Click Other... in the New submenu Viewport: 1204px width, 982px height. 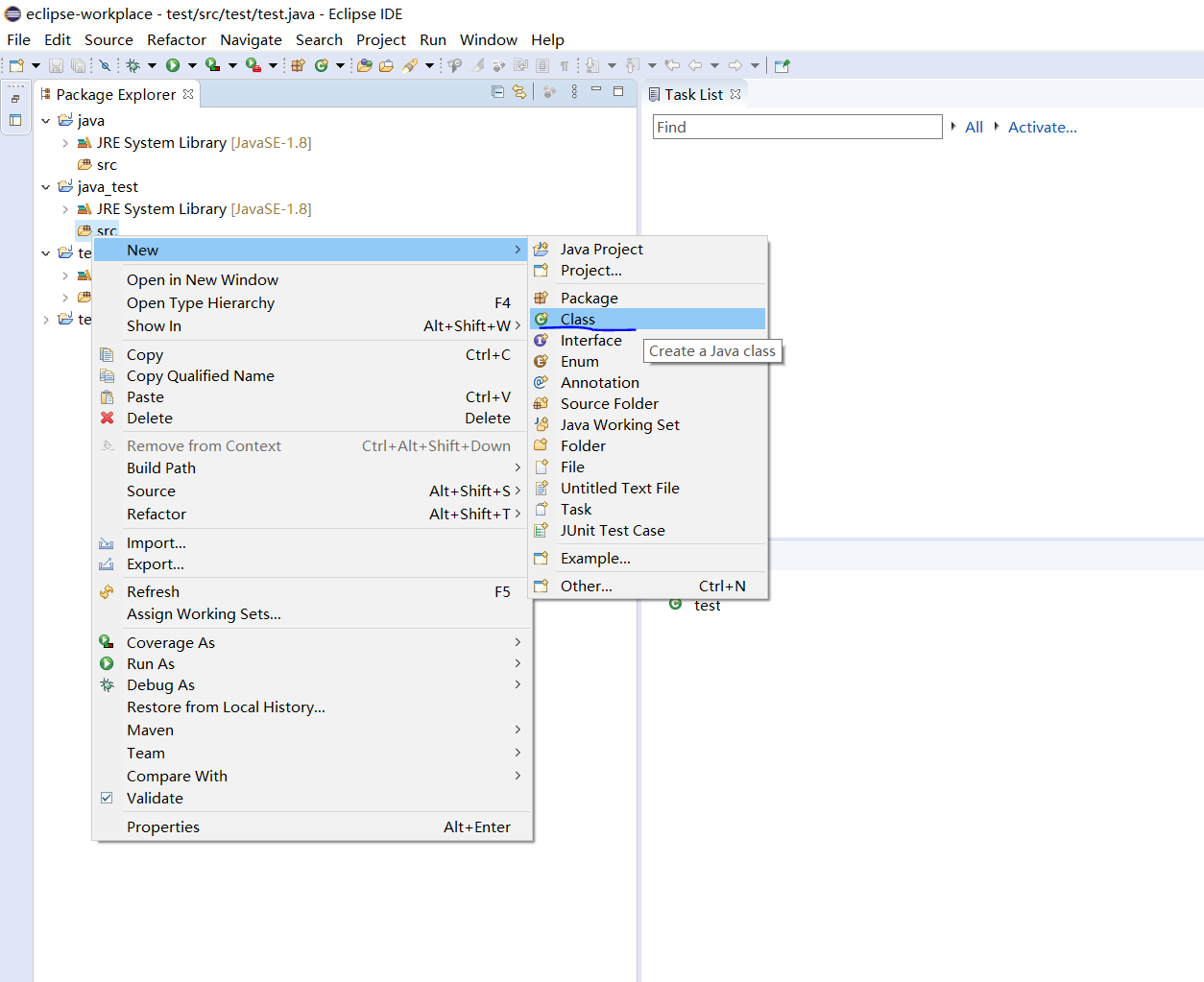click(x=648, y=586)
